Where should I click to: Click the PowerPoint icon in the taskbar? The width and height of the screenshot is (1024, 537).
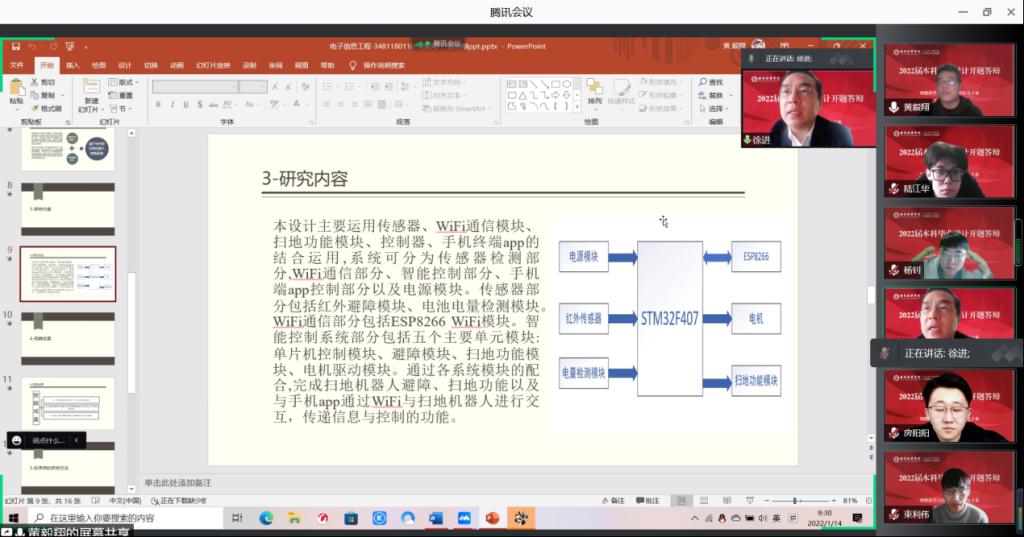click(x=491, y=518)
